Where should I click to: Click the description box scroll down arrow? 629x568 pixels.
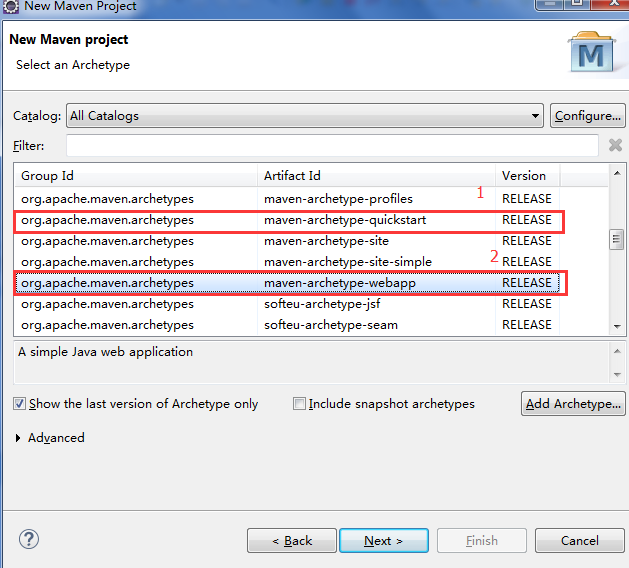(x=617, y=375)
